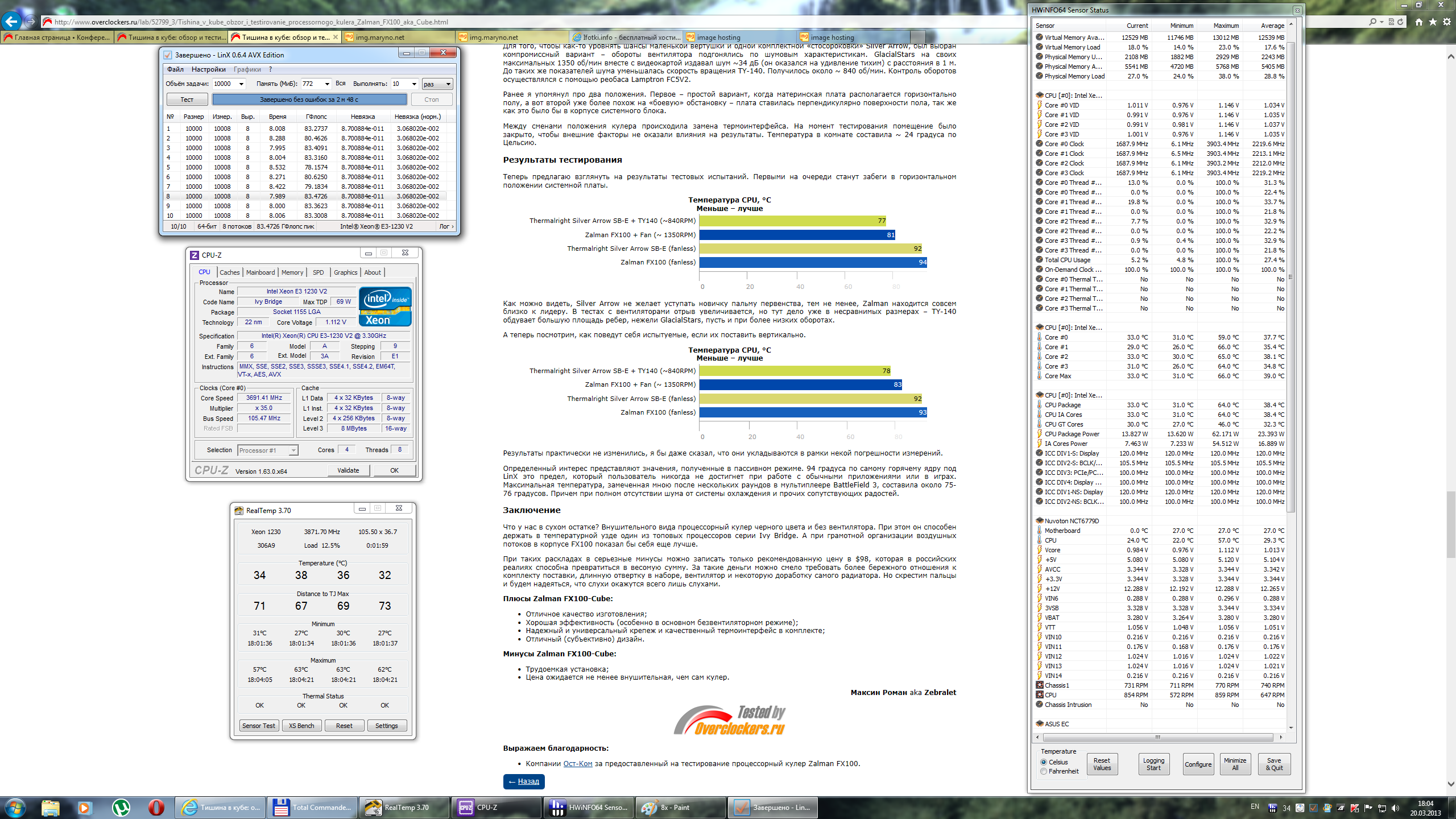1456x819 pixels.
Task: Open the Память (МиБ) dropdown
Action: [x=327, y=84]
